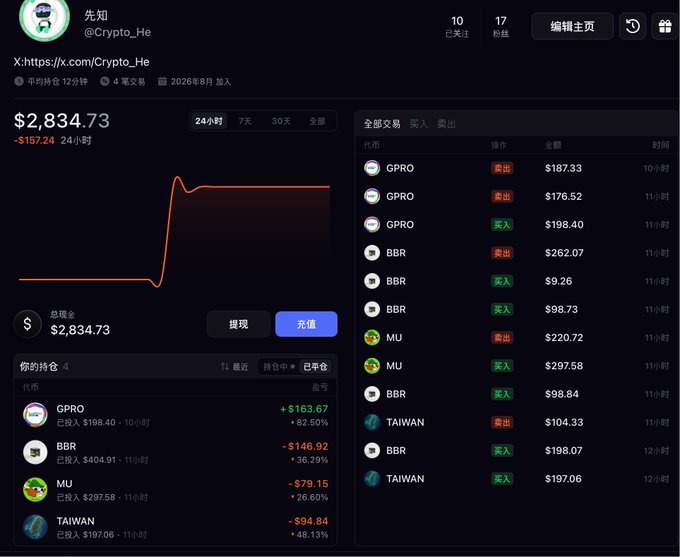
Task: Click TAIWAN icon in $104.33 sell row
Action: pos(372,422)
